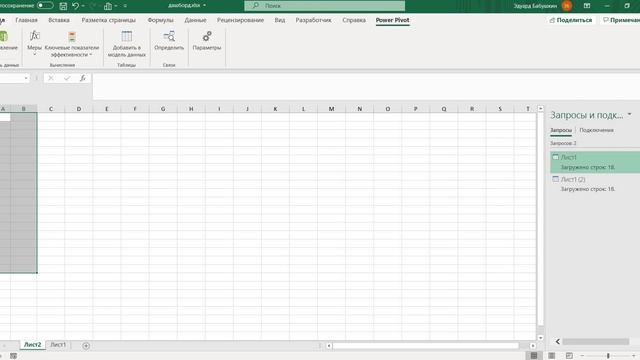Image resolution: width=640 pixels, height=360 pixels.
Task: Click the Лист1 query table icon
Action: point(556,157)
